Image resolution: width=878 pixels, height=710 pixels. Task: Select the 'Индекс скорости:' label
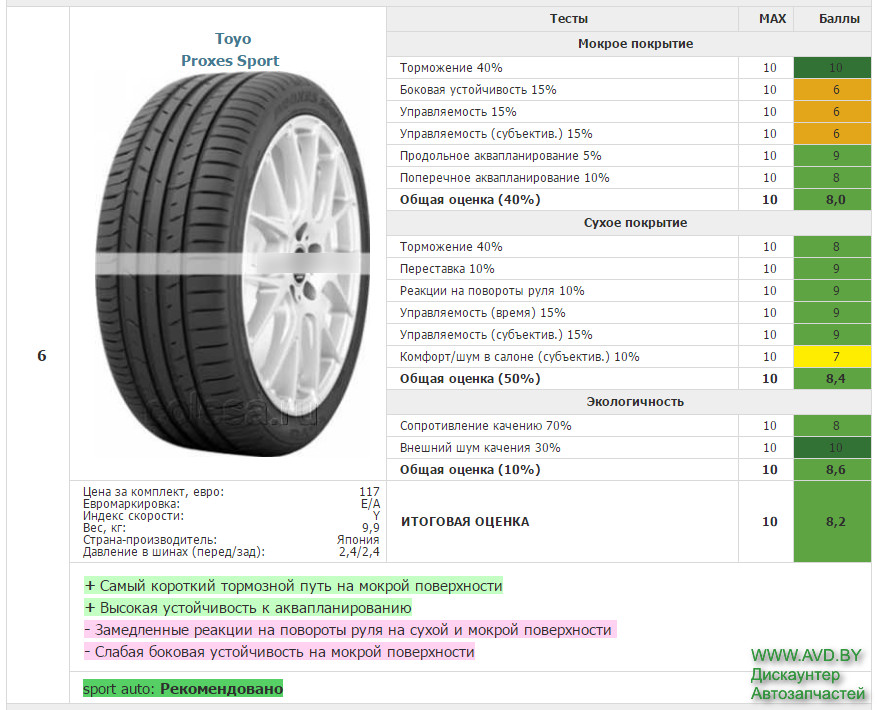pos(133,516)
